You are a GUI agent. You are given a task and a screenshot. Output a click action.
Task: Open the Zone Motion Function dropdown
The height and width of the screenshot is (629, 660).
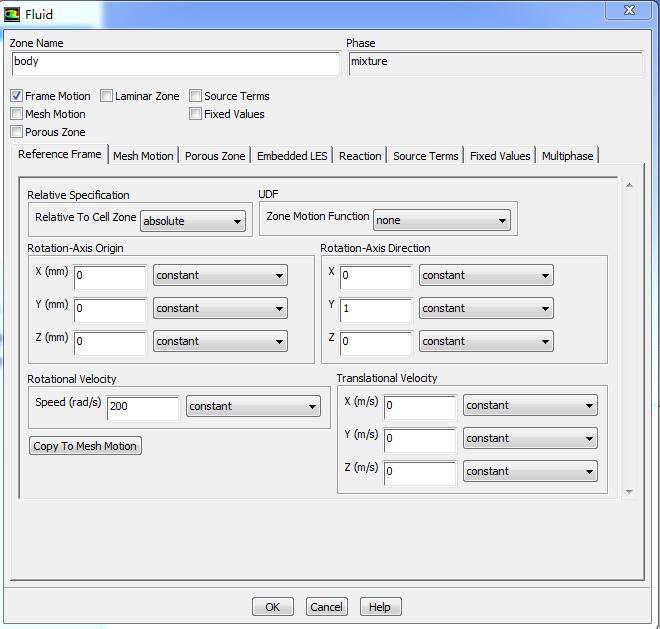[442, 220]
